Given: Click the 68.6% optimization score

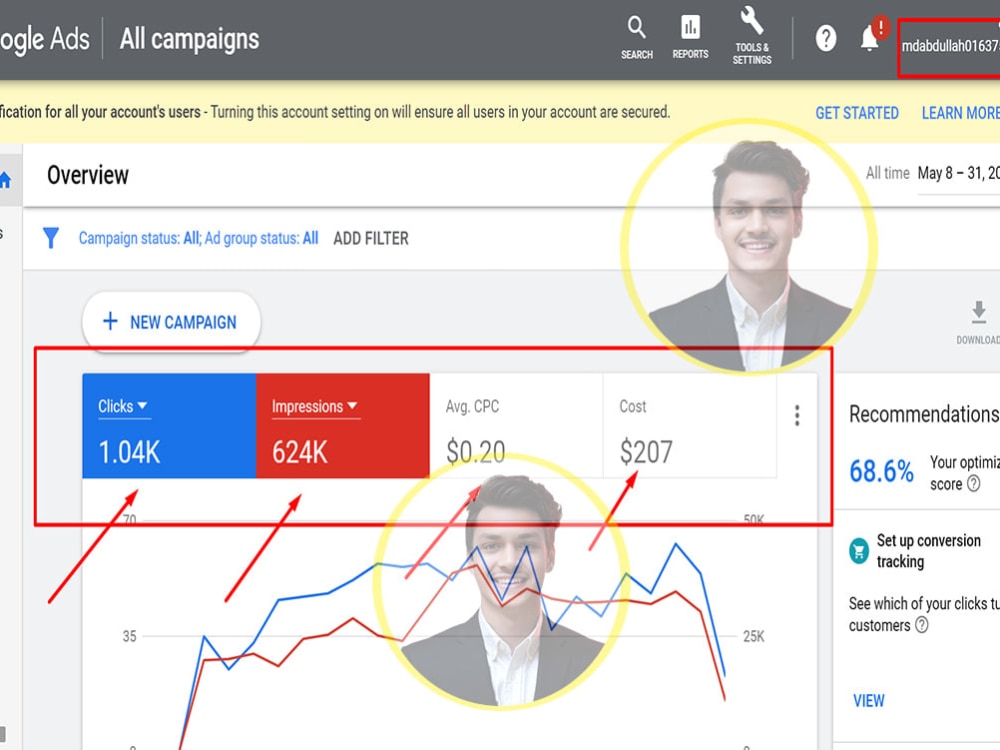Looking at the screenshot, I should click(x=881, y=471).
